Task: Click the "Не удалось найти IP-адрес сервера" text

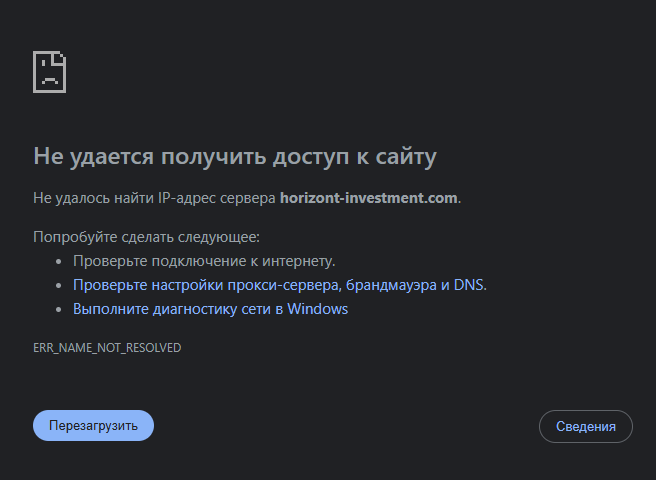Action: [x=154, y=198]
